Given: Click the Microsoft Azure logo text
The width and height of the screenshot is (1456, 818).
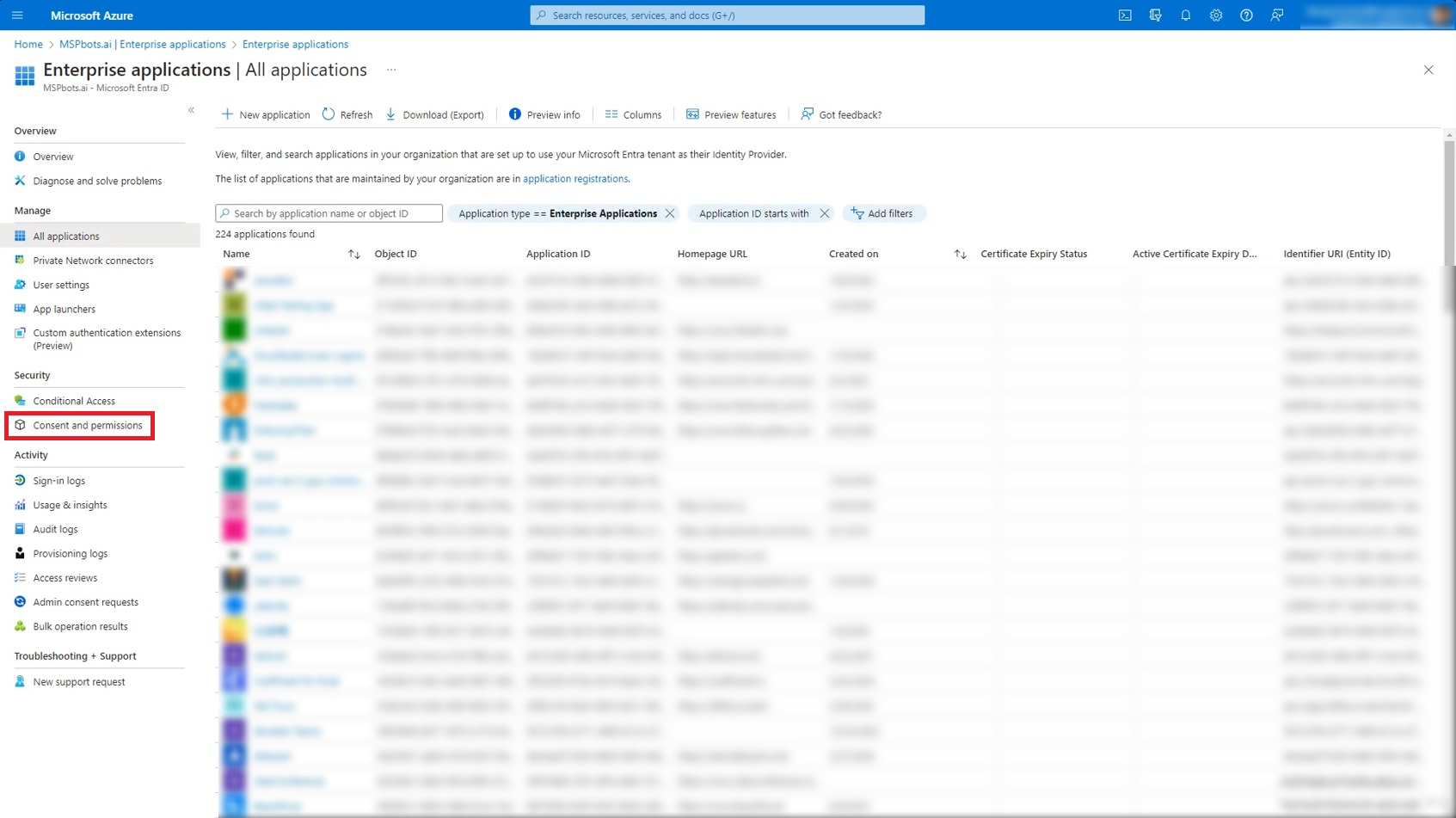Looking at the screenshot, I should click(92, 15).
